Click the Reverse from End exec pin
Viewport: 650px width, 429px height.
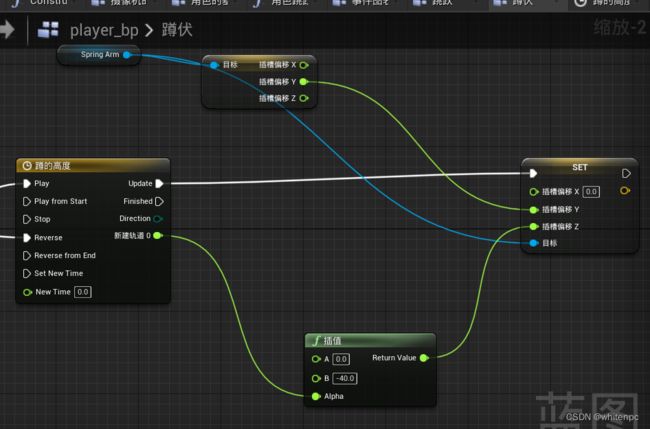point(27,255)
